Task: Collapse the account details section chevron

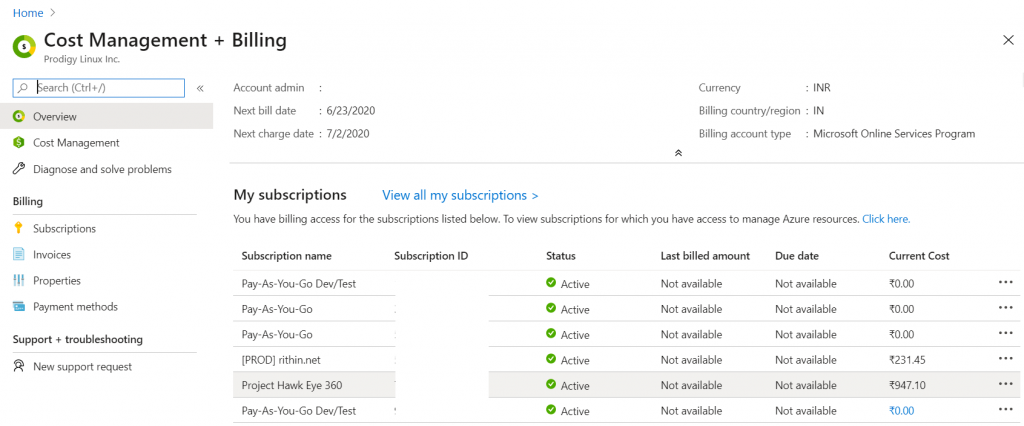Action: (x=678, y=153)
